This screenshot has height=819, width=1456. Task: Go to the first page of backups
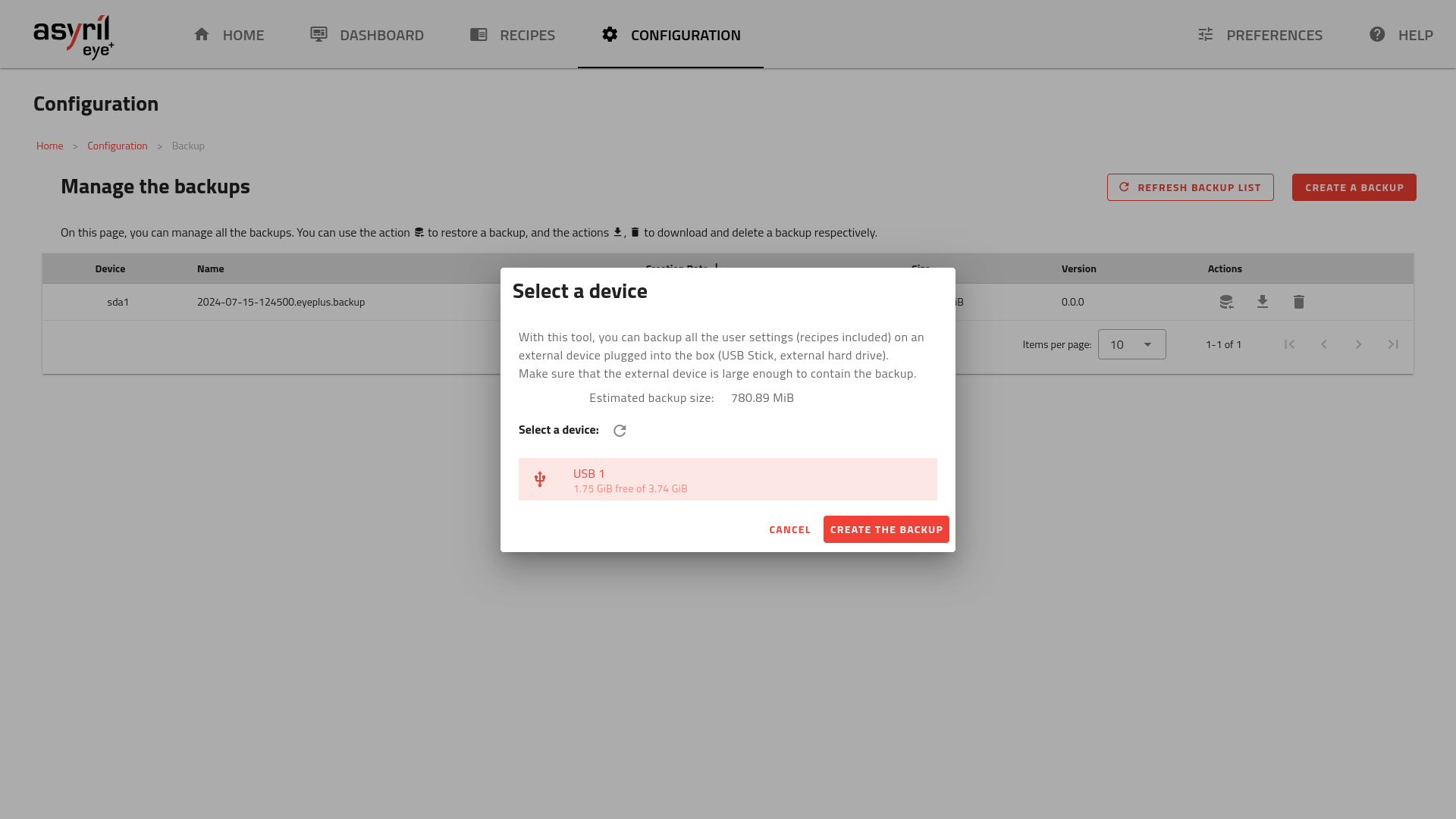(x=1289, y=344)
